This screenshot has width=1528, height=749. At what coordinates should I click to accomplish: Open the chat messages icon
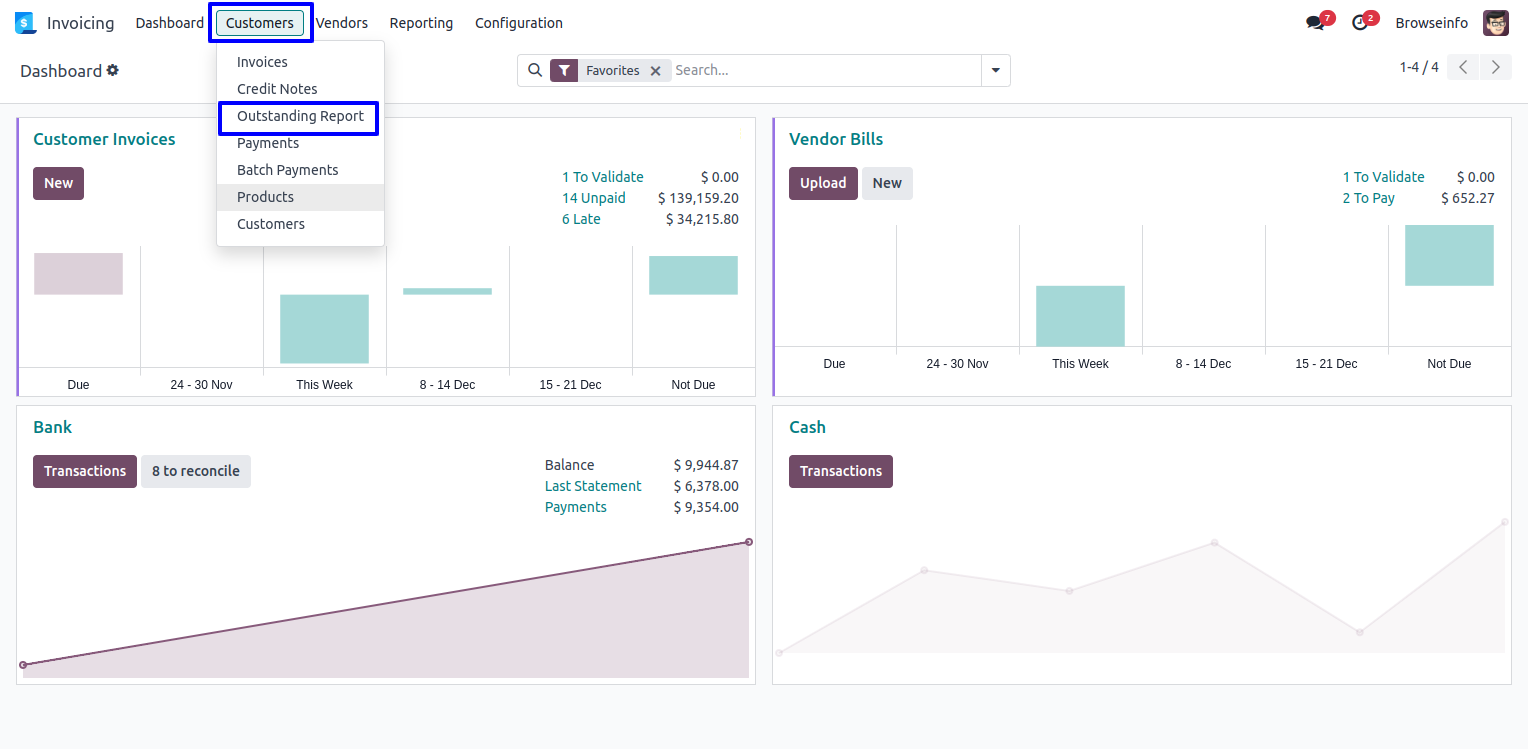pos(1315,23)
